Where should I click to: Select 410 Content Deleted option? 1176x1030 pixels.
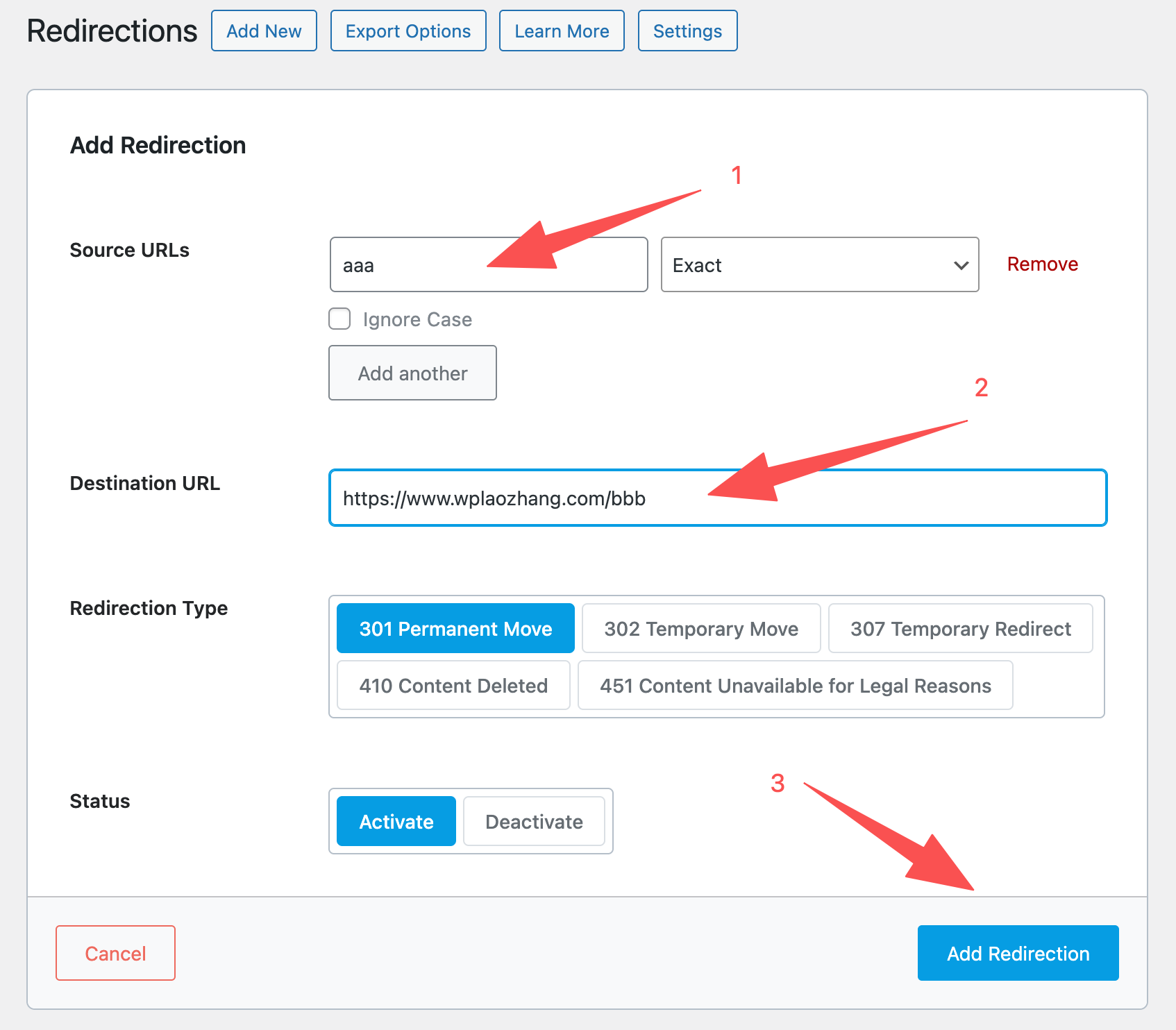click(453, 686)
